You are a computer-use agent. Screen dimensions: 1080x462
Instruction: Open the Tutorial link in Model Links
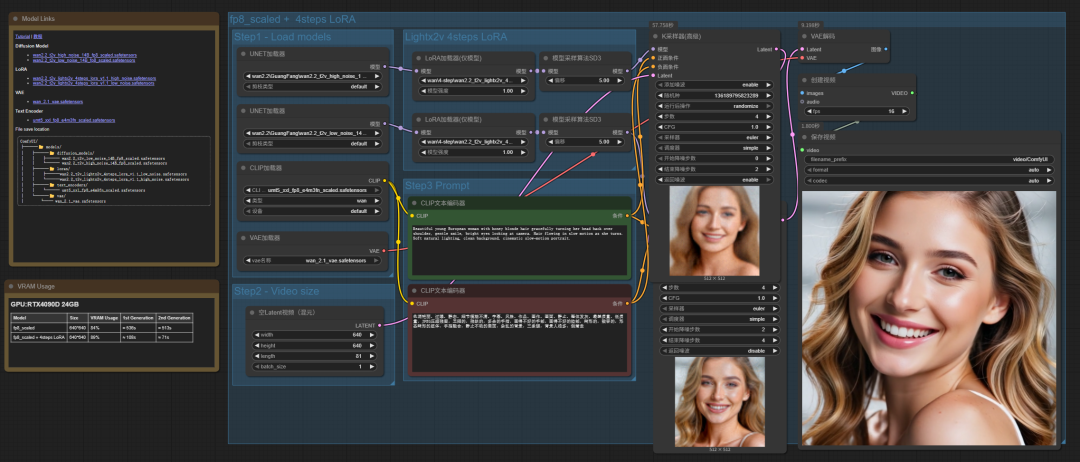22,36
